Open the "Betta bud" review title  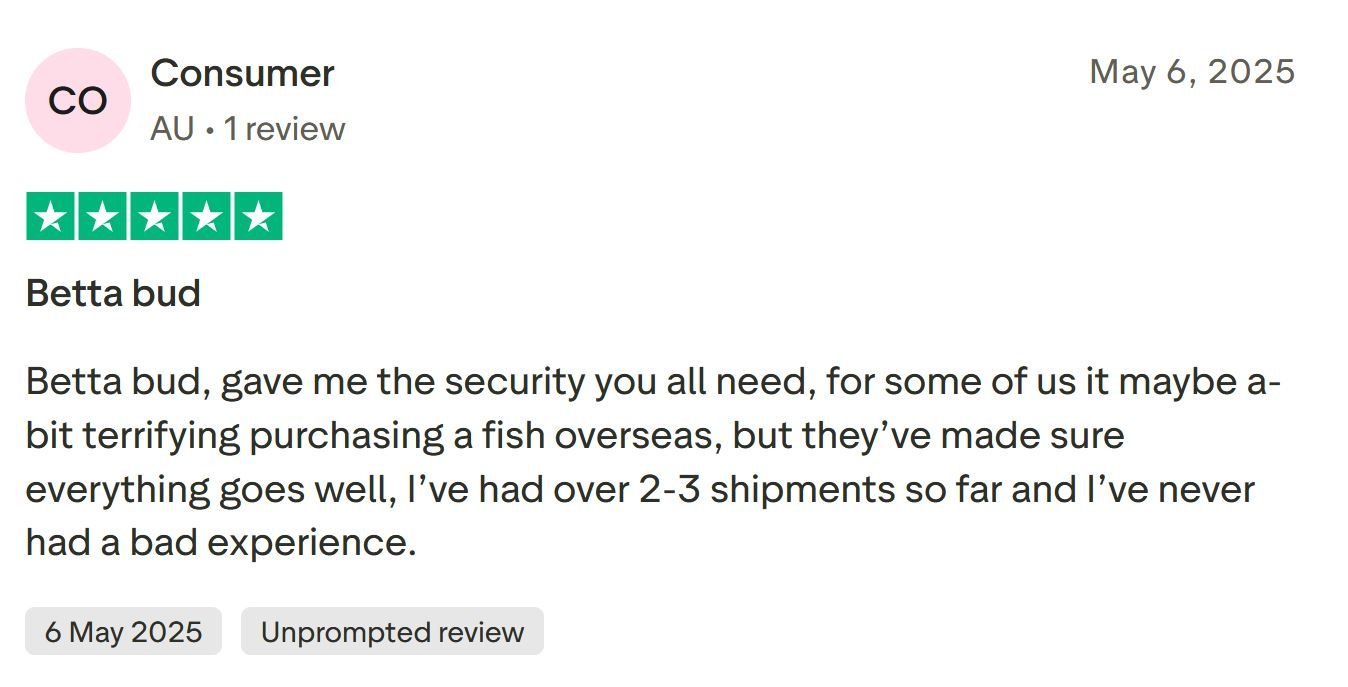[113, 293]
